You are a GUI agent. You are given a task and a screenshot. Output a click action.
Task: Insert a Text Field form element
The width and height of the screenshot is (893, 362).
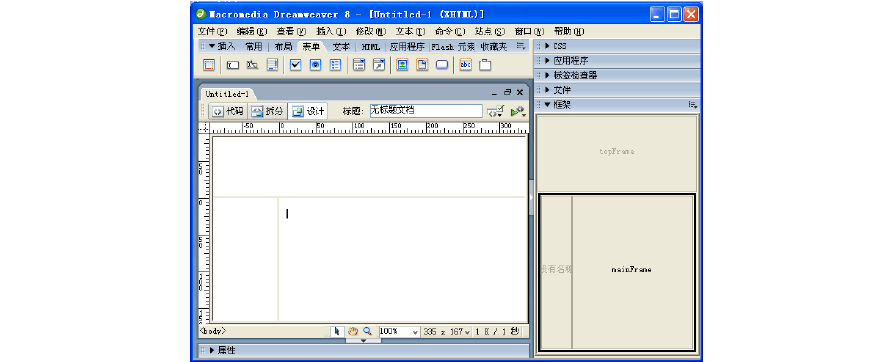click(x=233, y=65)
